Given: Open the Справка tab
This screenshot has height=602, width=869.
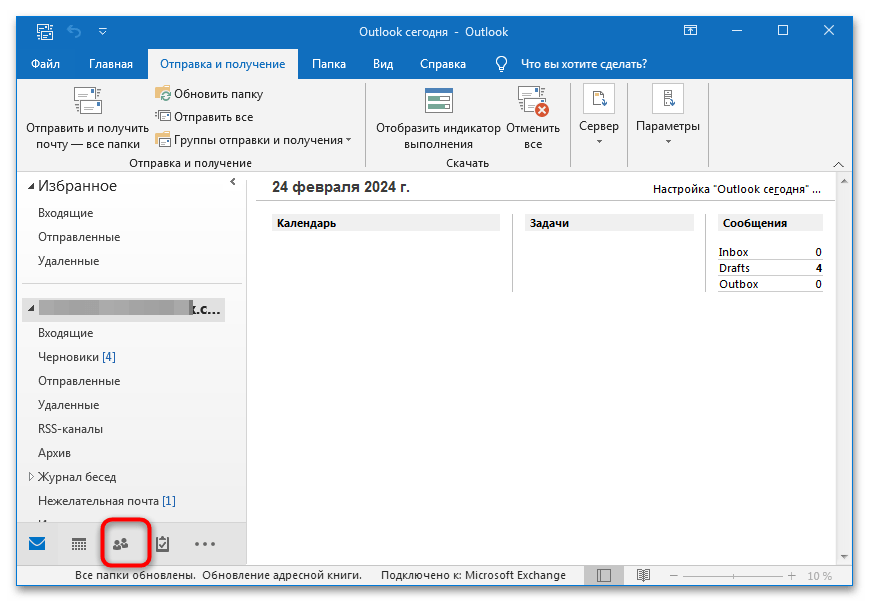Looking at the screenshot, I should 443,64.
